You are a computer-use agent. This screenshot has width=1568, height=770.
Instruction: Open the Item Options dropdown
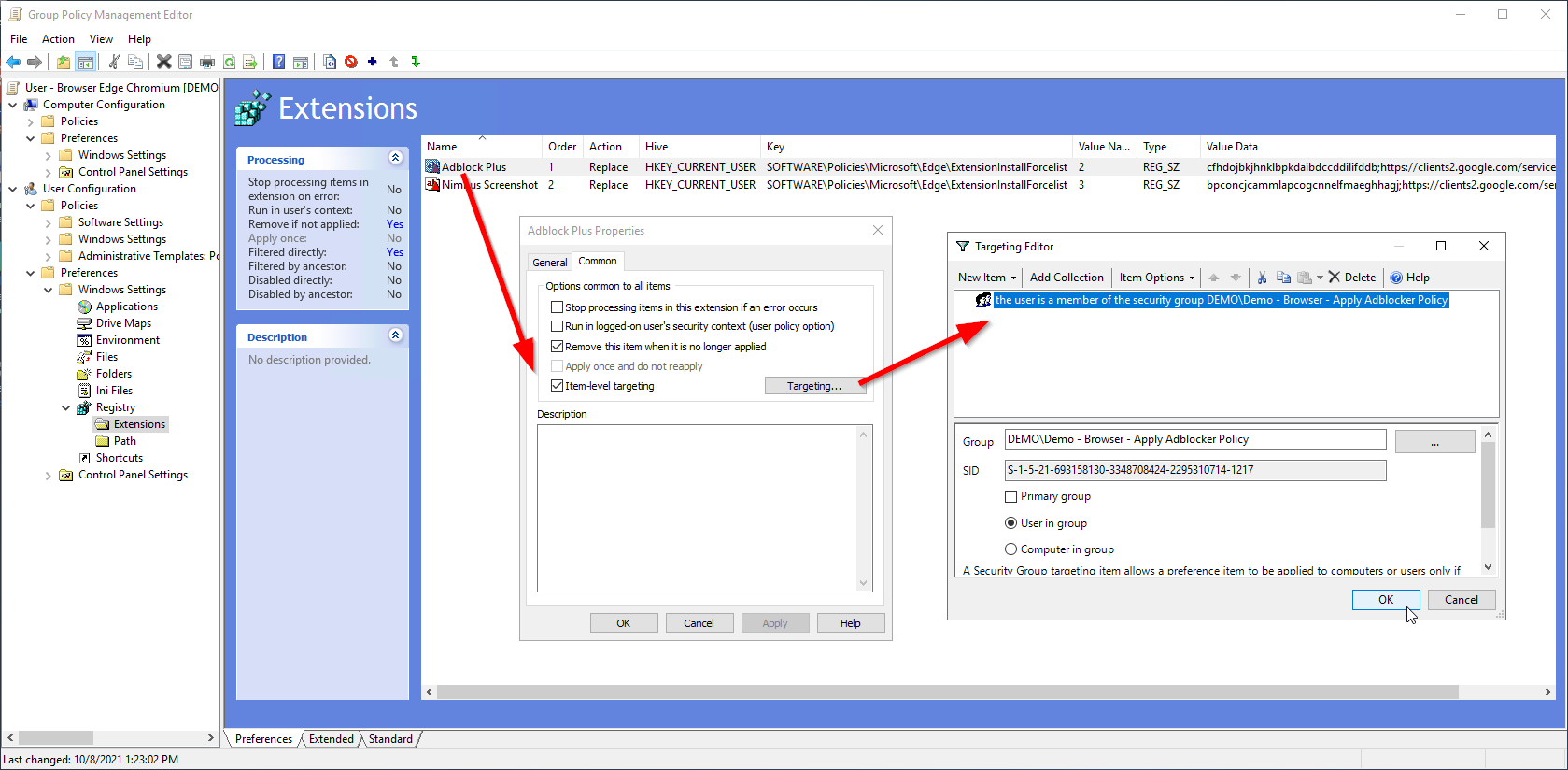coord(1156,278)
